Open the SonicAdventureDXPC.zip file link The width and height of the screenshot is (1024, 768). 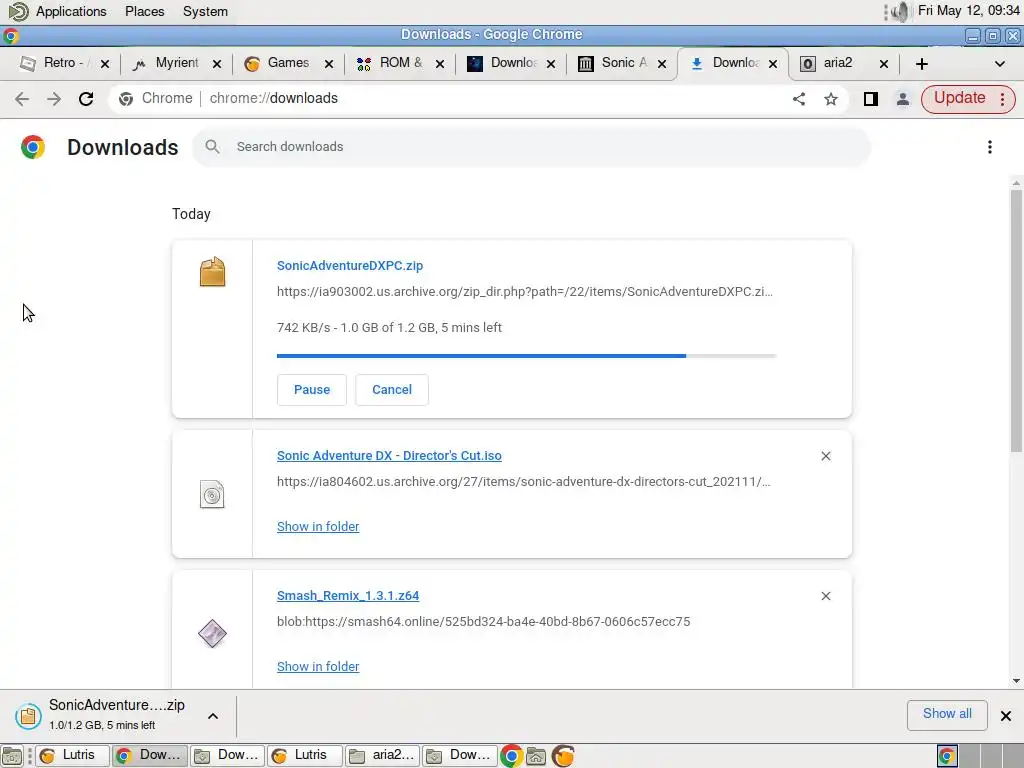pos(350,266)
